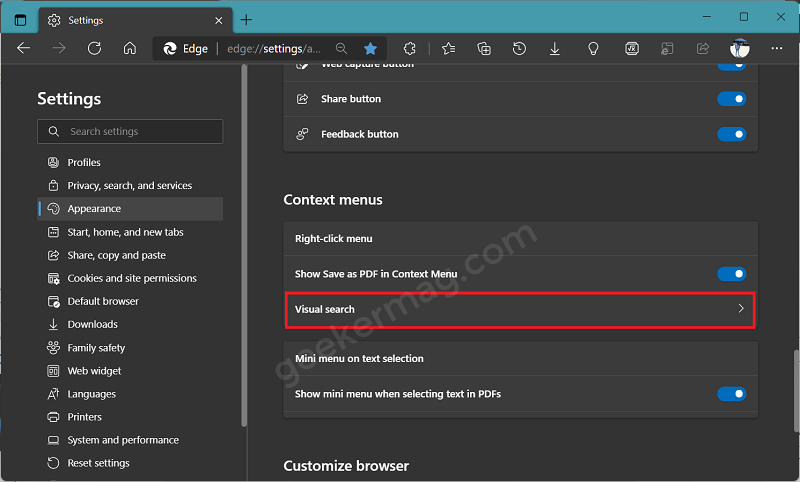Close the Settings tab
The height and width of the screenshot is (482, 800).
[219, 20]
